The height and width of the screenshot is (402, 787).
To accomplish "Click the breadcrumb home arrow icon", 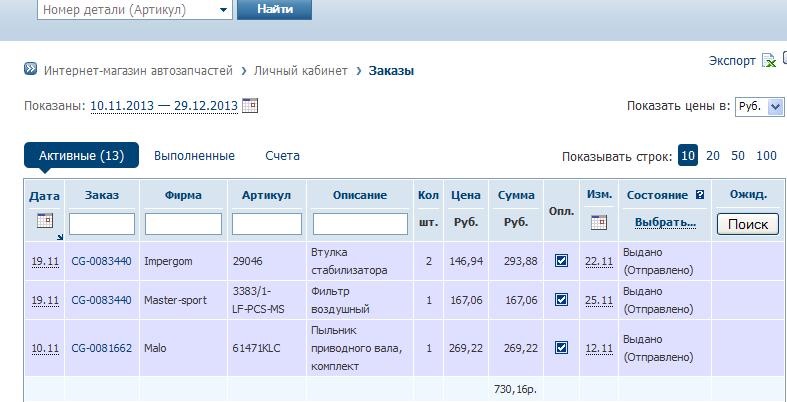I will point(31,69).
